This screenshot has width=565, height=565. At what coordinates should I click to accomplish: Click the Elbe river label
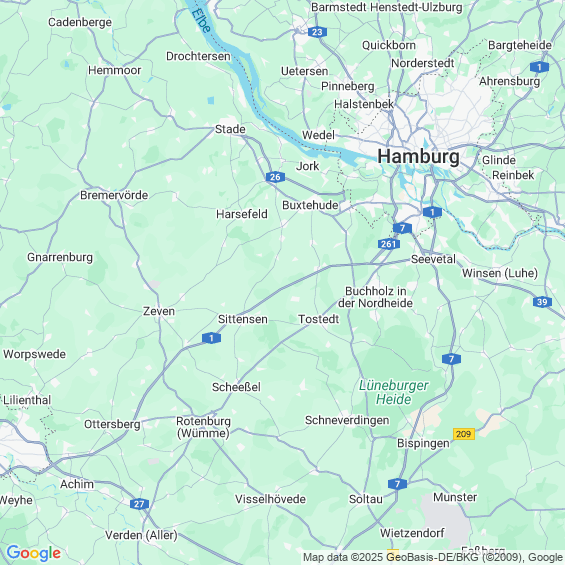coord(201,21)
